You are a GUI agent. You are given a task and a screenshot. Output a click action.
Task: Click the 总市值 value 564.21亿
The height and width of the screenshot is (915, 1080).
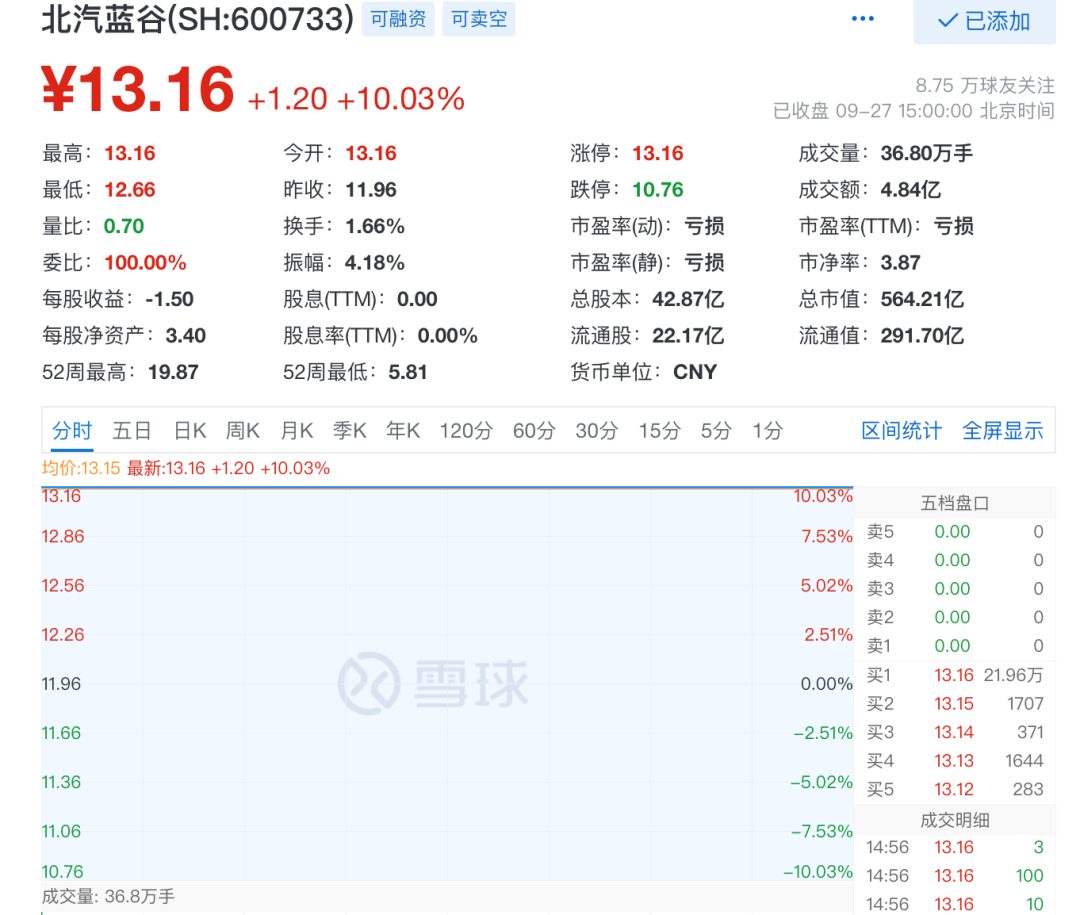[922, 299]
